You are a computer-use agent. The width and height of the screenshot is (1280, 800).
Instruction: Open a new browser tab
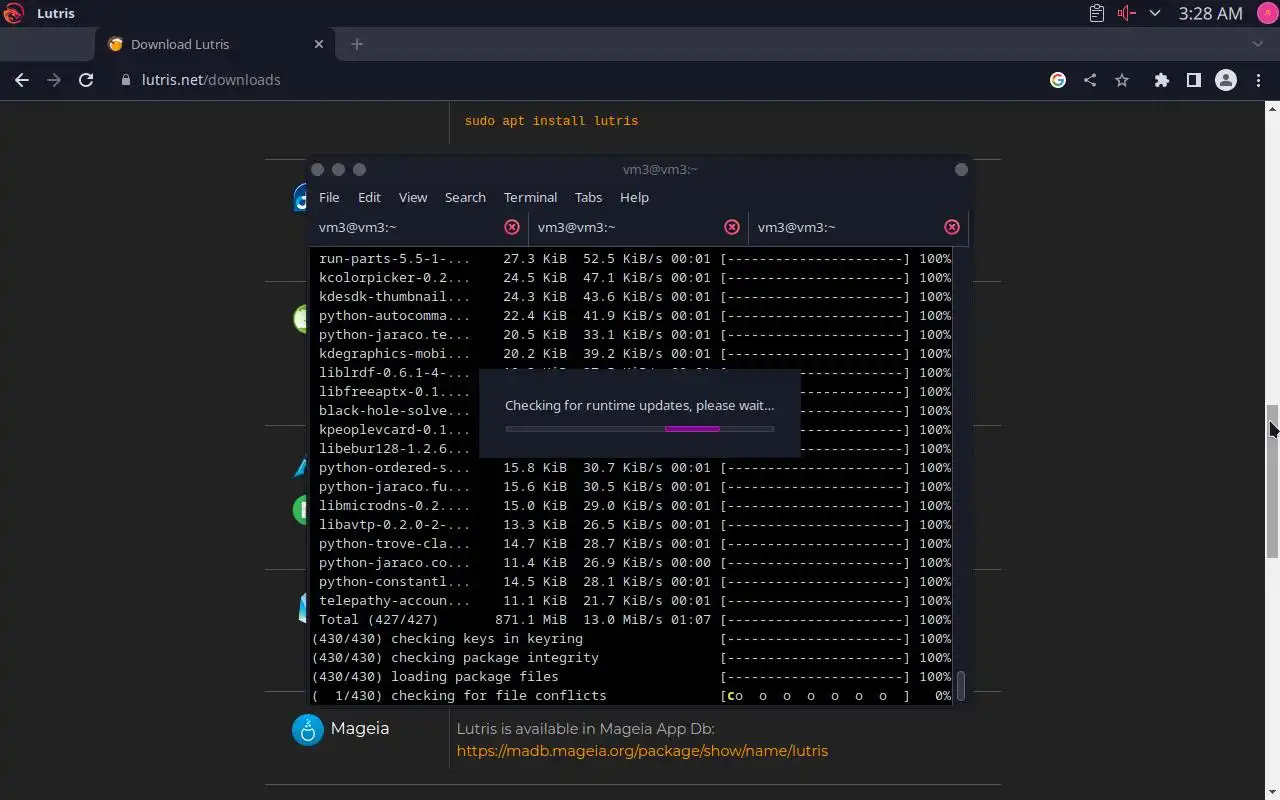[357, 44]
